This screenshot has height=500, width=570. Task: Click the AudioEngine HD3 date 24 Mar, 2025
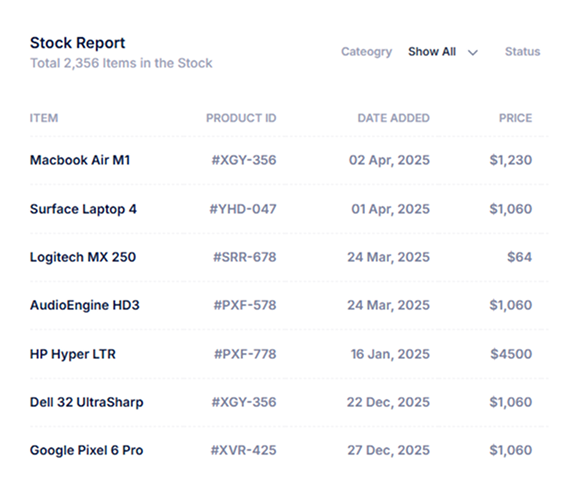pyautogui.click(x=388, y=305)
